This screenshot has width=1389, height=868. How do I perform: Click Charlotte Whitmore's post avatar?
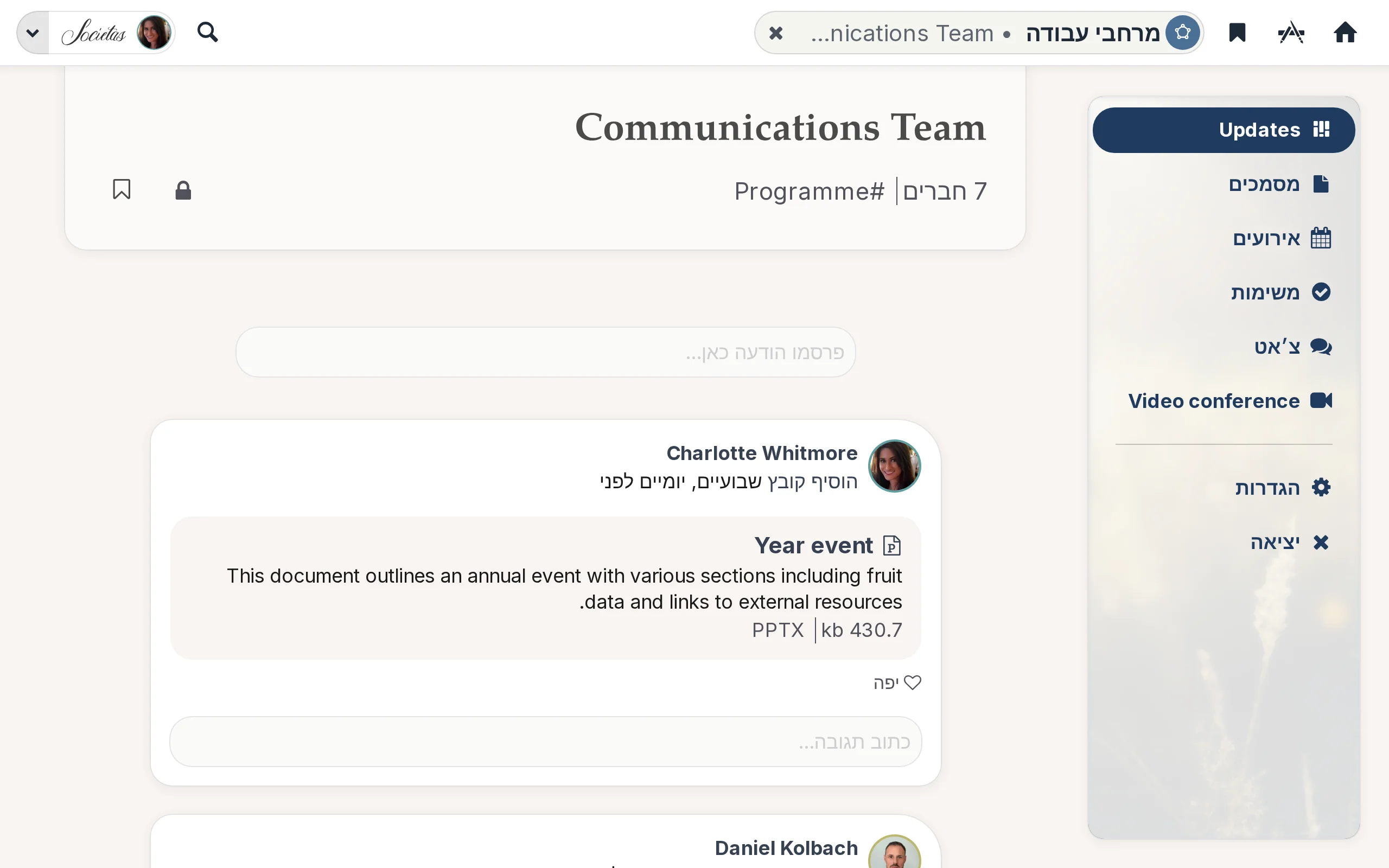pyautogui.click(x=894, y=465)
